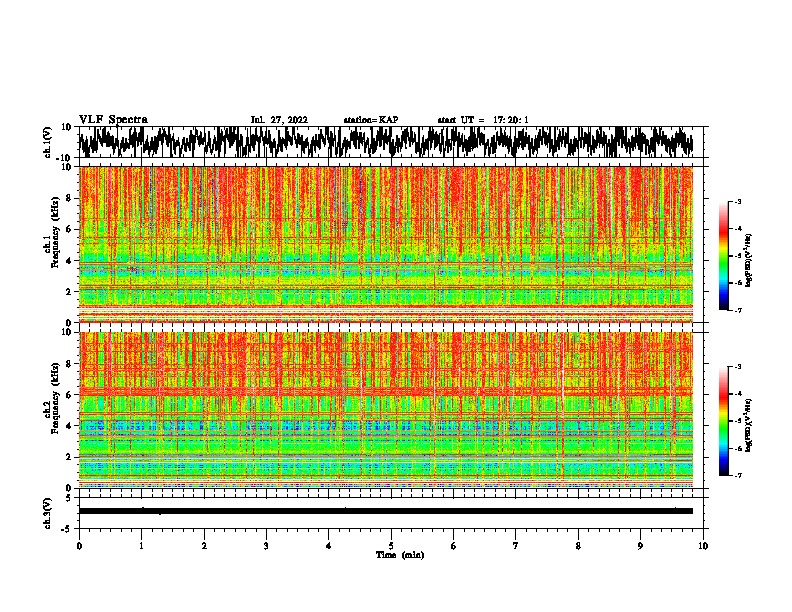This screenshot has width=792, height=612.
Task: Click inside the ch.1 voltage waveform panel
Action: pos(390,142)
